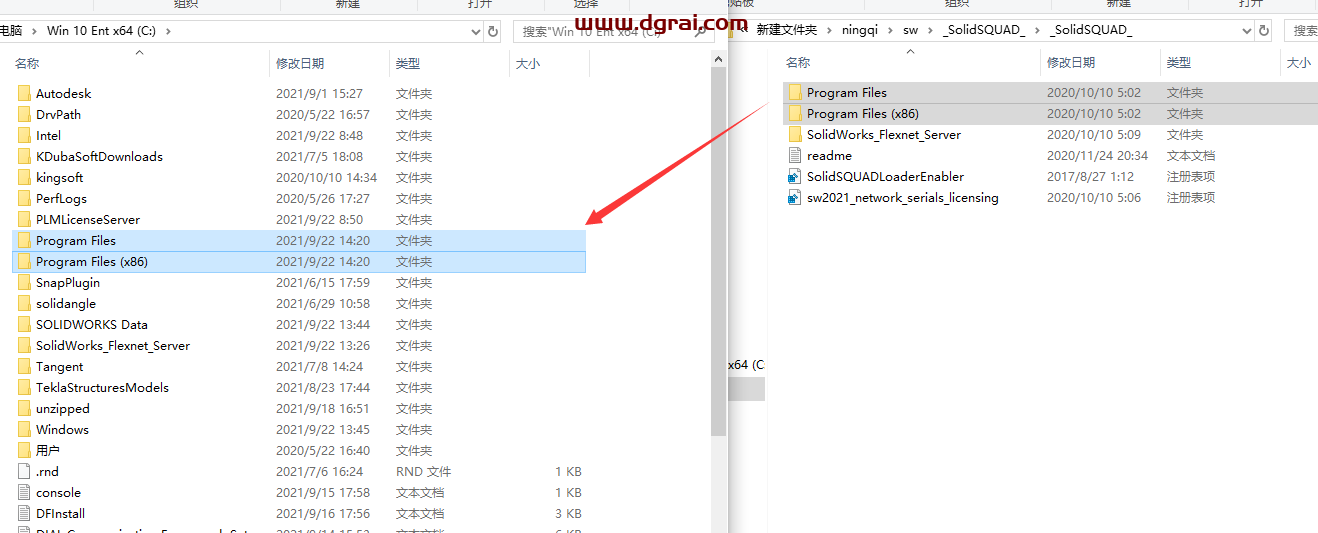Viewport: 1318px width, 533px height.
Task: Click SOLIDWORKS Data folder name
Action: pos(92,325)
